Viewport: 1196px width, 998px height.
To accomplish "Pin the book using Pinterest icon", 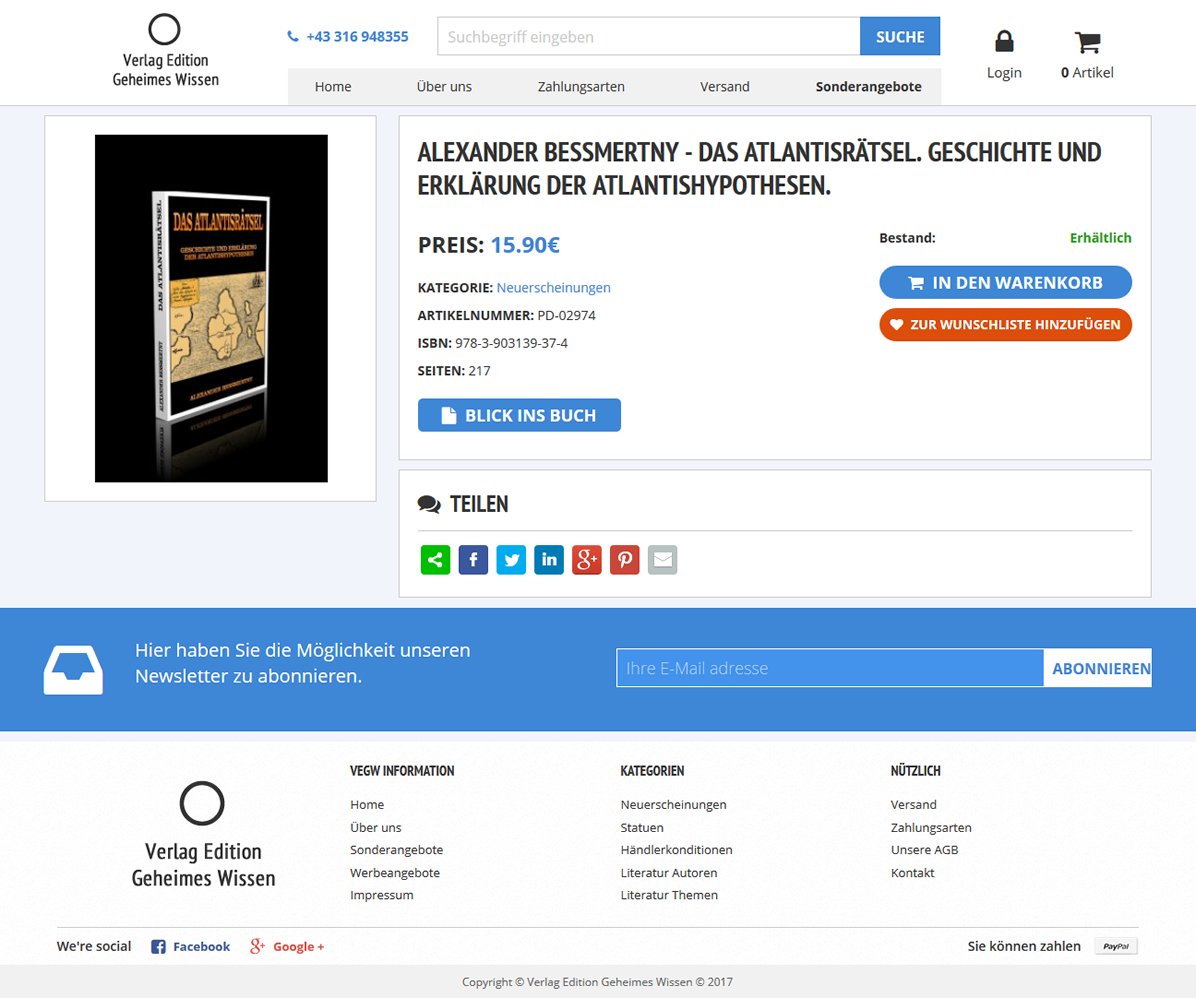I will (625, 559).
